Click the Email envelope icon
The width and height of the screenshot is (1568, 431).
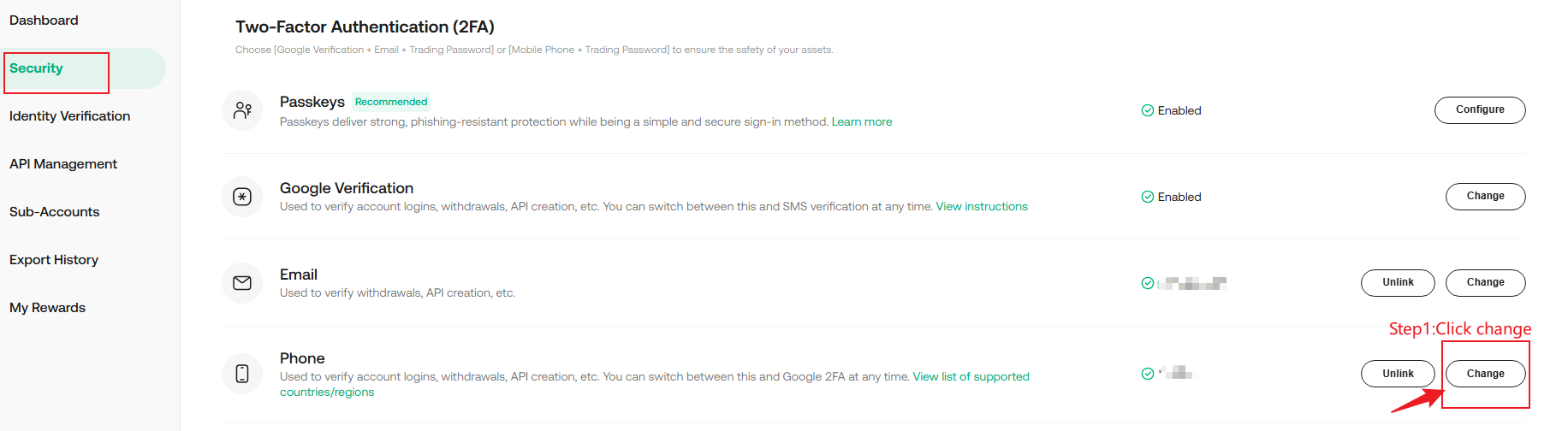[x=242, y=283]
